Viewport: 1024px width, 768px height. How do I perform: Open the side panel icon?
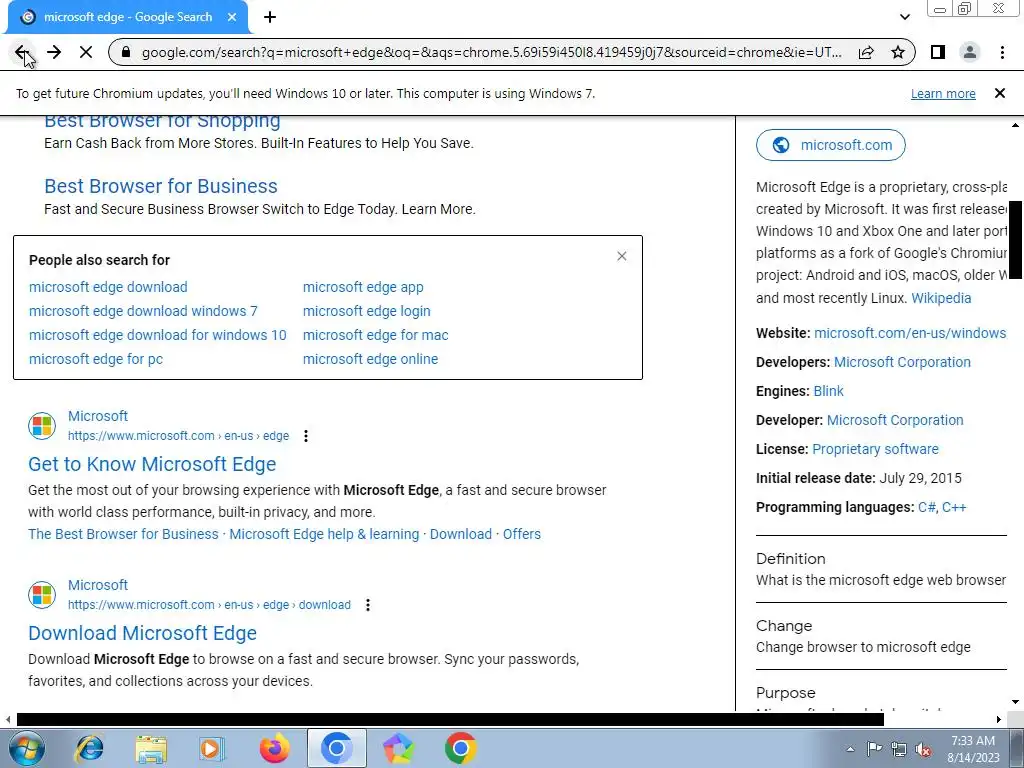(x=938, y=52)
